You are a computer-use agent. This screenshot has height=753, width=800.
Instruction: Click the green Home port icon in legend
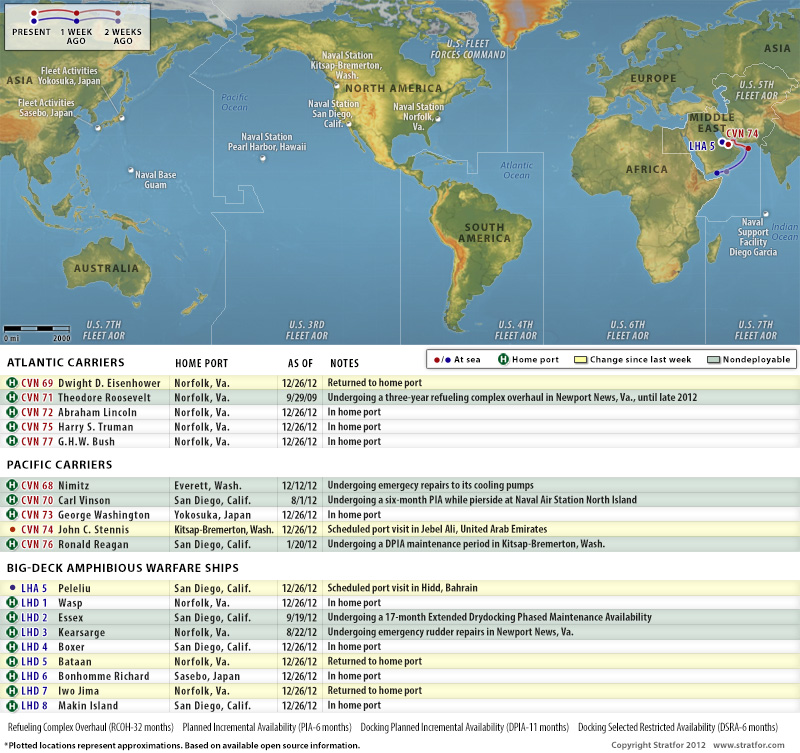click(x=505, y=359)
